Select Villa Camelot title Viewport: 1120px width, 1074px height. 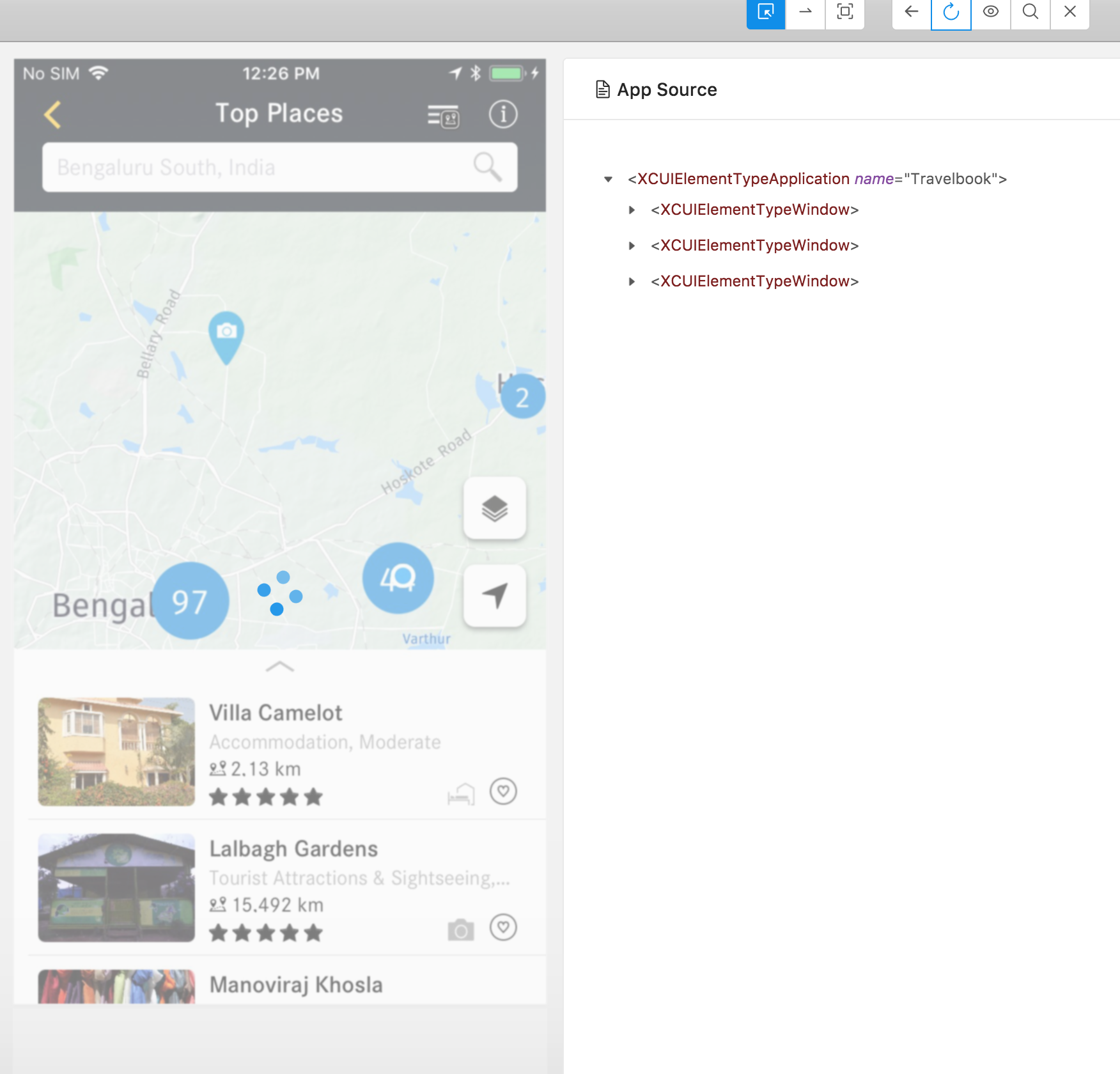[276, 713]
